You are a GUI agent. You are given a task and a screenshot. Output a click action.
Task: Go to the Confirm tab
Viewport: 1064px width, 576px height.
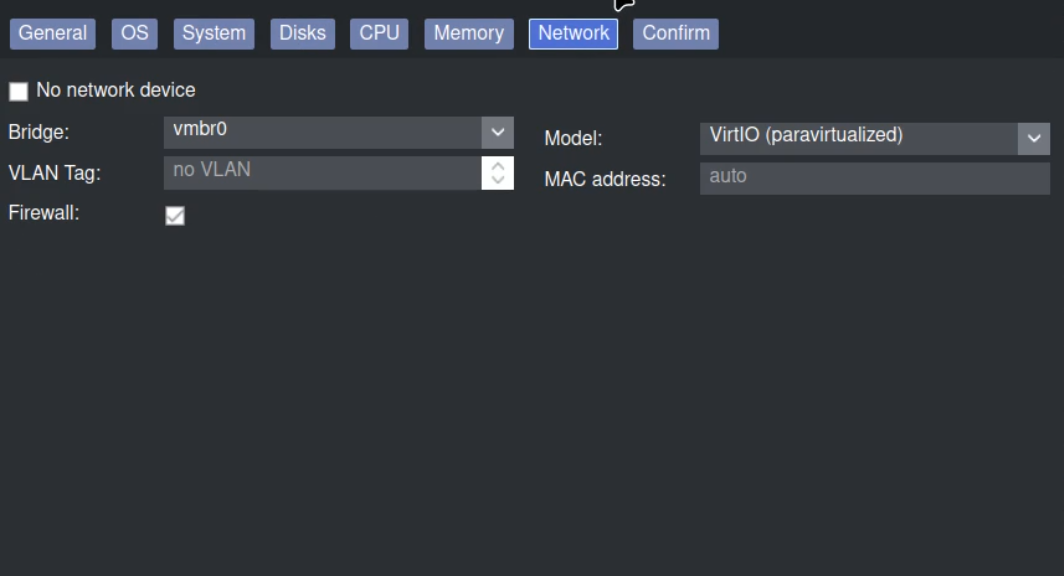[676, 33]
